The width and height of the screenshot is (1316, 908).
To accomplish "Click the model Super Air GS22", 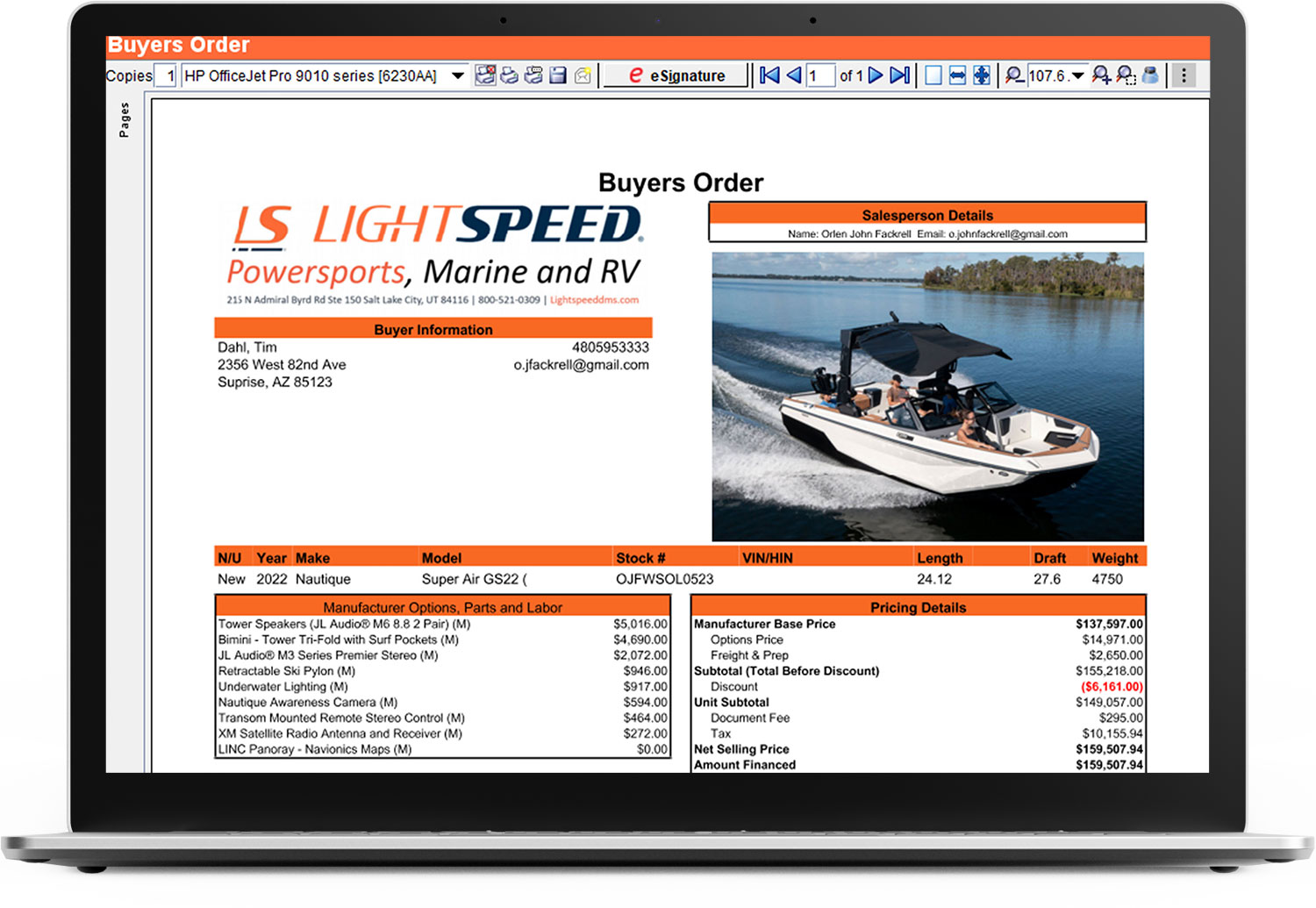I will click(x=475, y=579).
